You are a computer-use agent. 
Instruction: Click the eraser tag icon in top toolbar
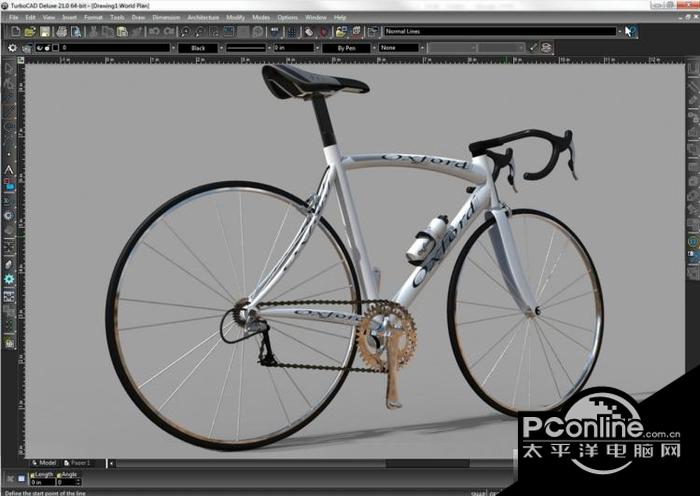[309, 31]
